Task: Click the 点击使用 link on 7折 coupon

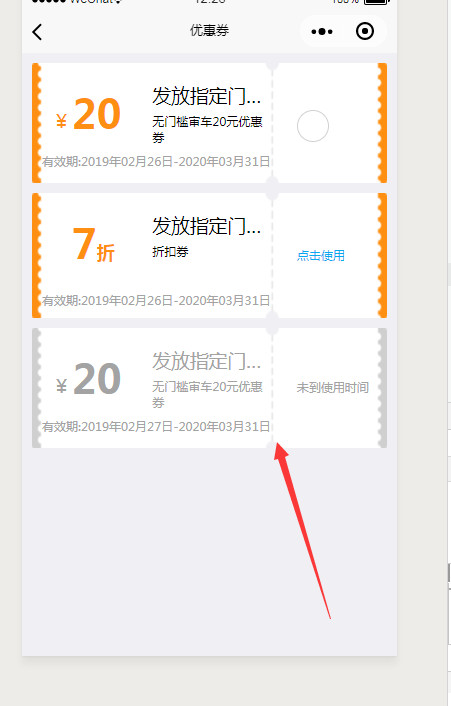Action: pyautogui.click(x=320, y=255)
